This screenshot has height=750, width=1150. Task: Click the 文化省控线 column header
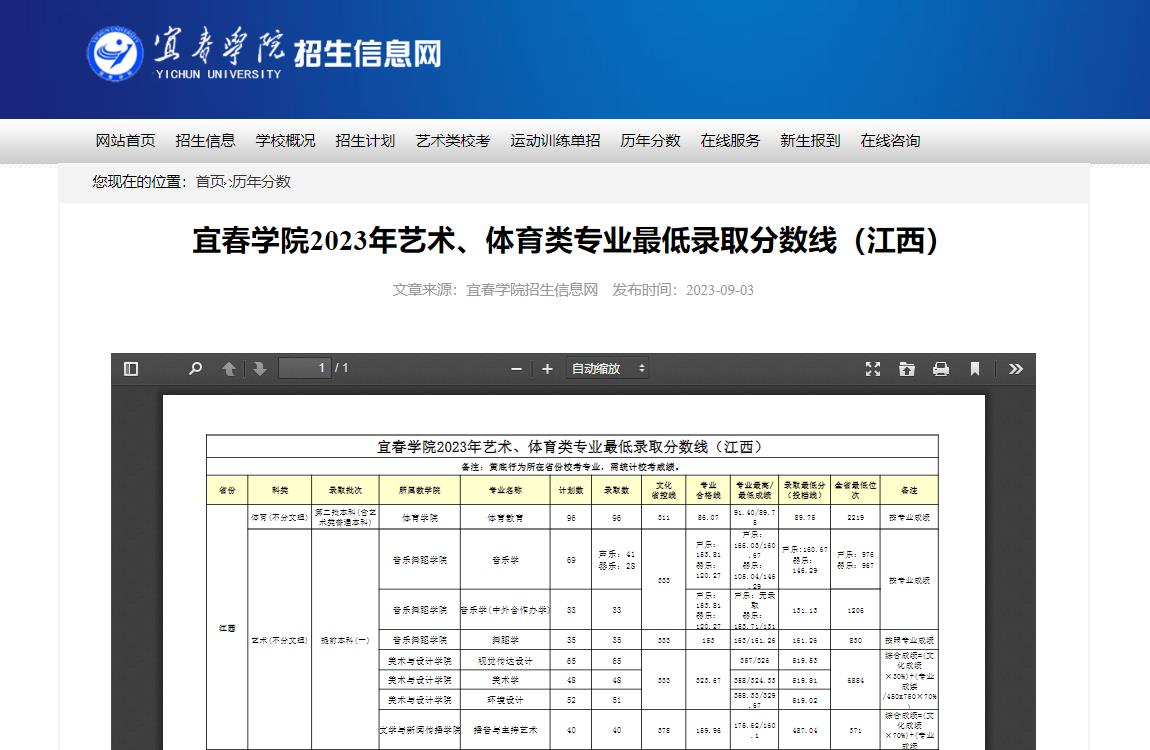point(664,490)
